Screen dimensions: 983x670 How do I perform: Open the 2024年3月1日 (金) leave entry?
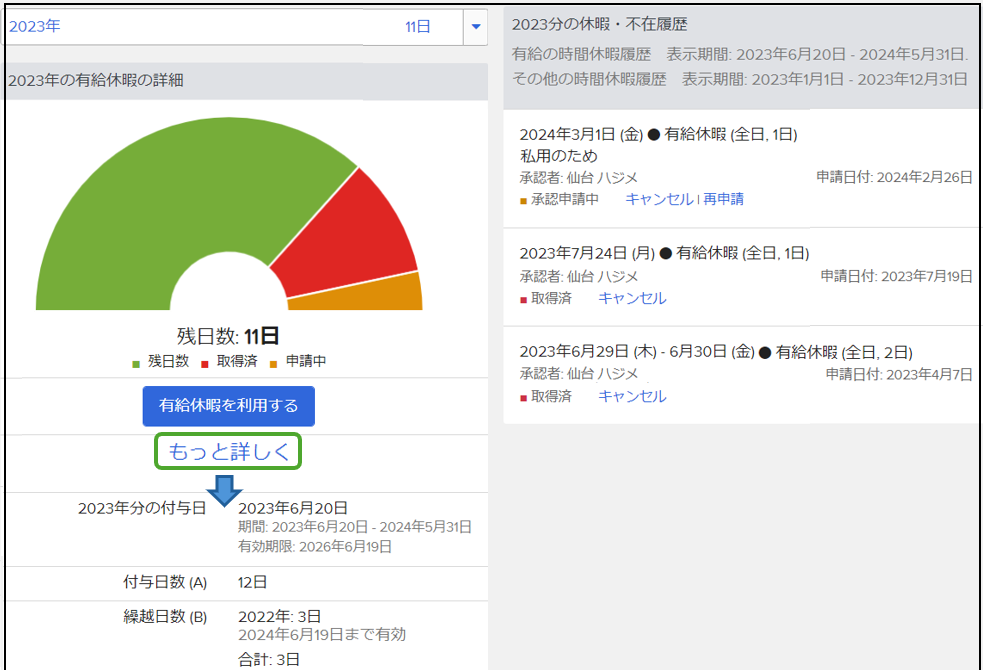tap(581, 134)
